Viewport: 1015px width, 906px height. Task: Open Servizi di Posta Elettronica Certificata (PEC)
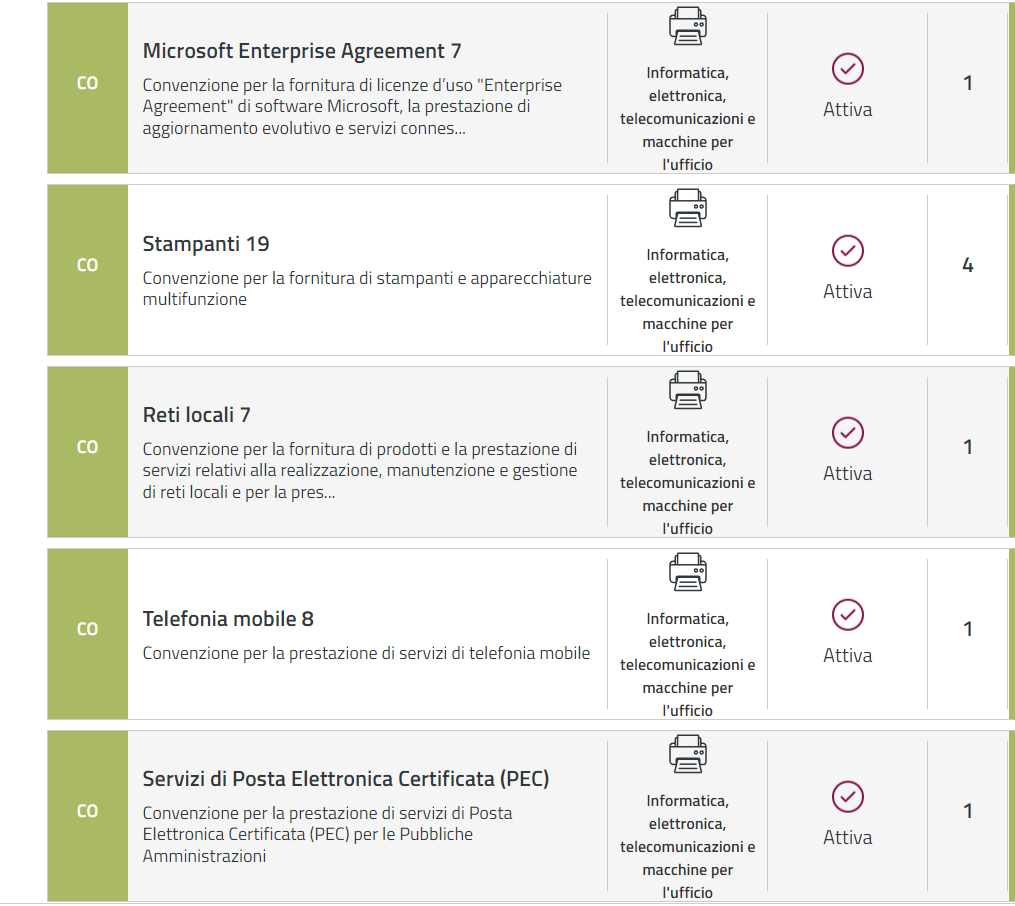point(346,779)
